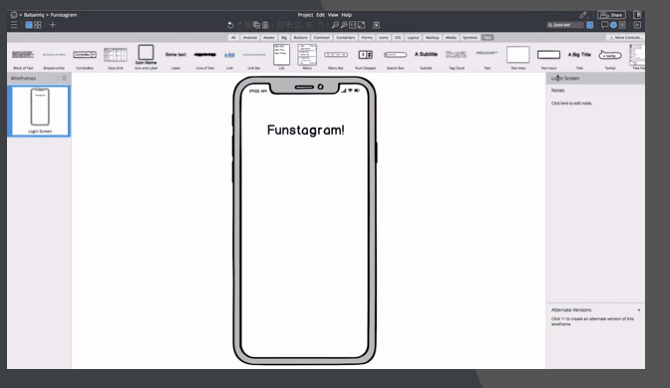Image resolution: width=670 pixels, height=388 pixels.
Task: Pick the Link Bar control
Action: tap(254, 58)
